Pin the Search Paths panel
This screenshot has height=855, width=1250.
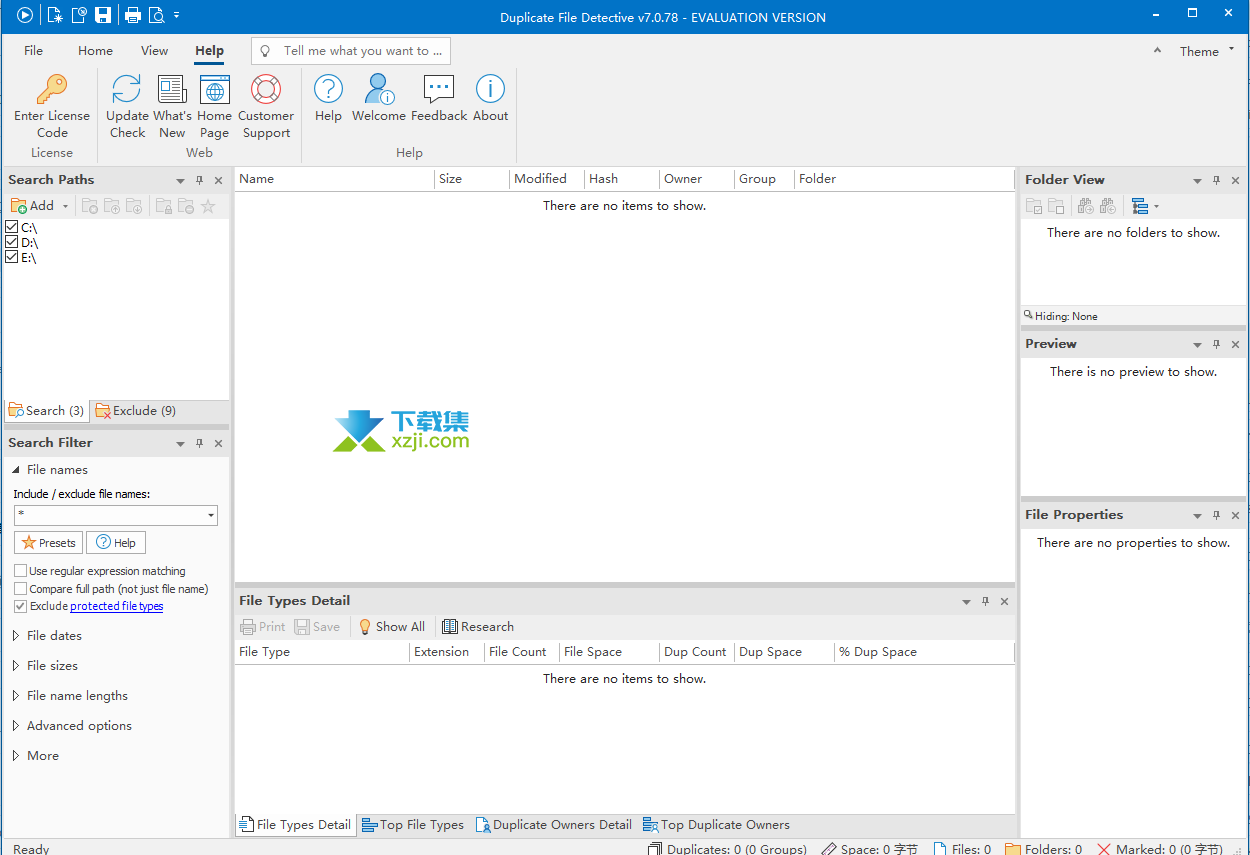(x=199, y=180)
